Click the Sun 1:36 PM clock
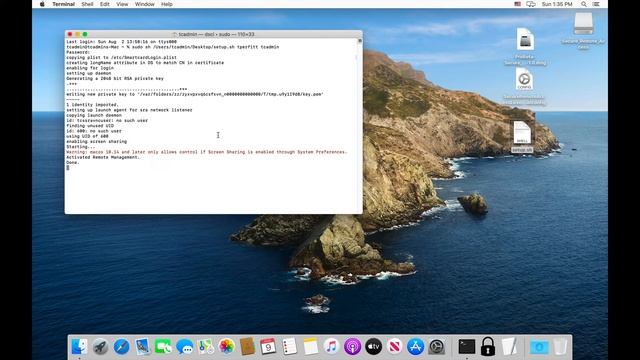This screenshot has width=640, height=360. (557, 4)
